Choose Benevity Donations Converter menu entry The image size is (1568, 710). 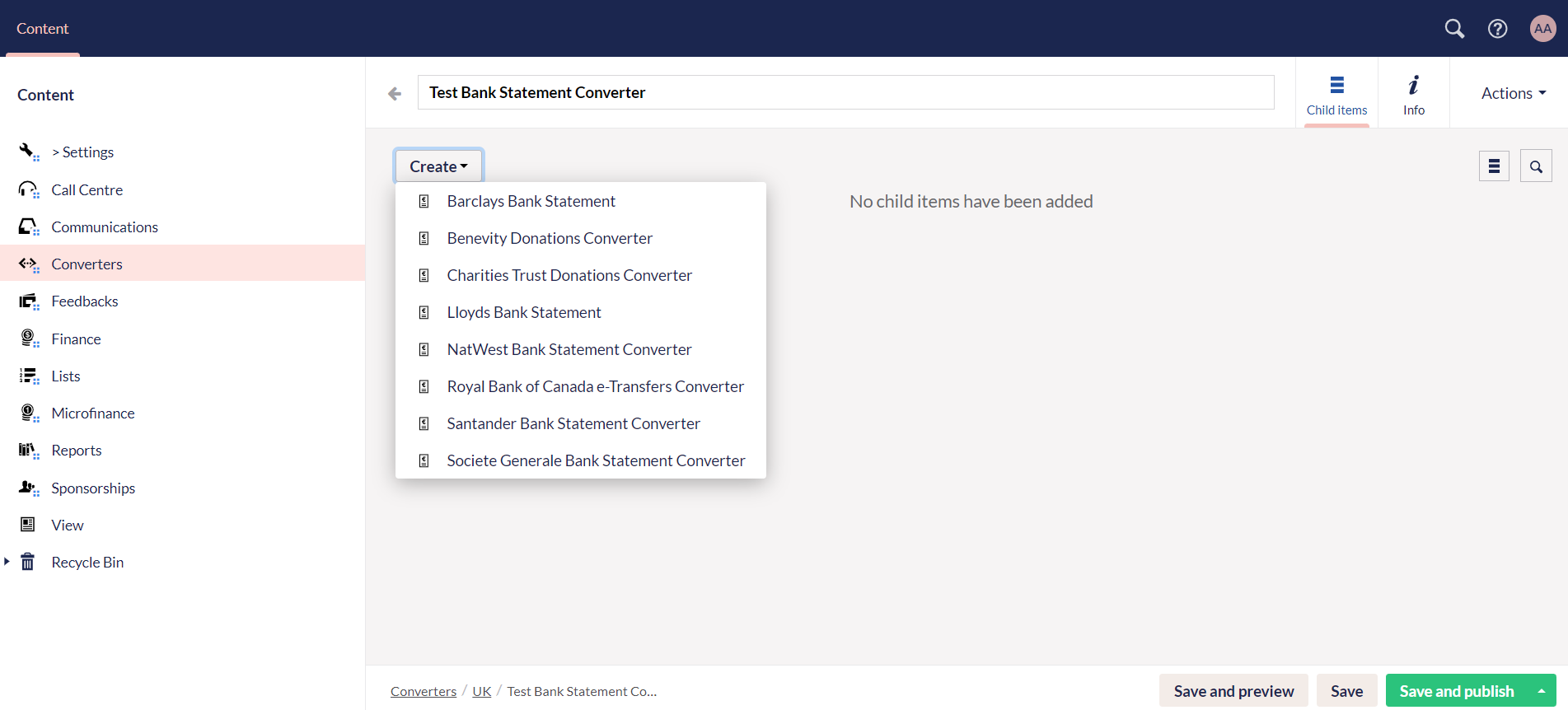point(580,238)
